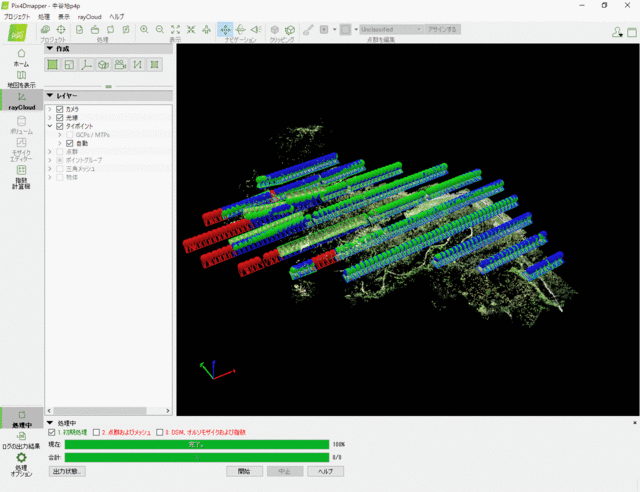Select the trackball navigation icon

coord(240,29)
